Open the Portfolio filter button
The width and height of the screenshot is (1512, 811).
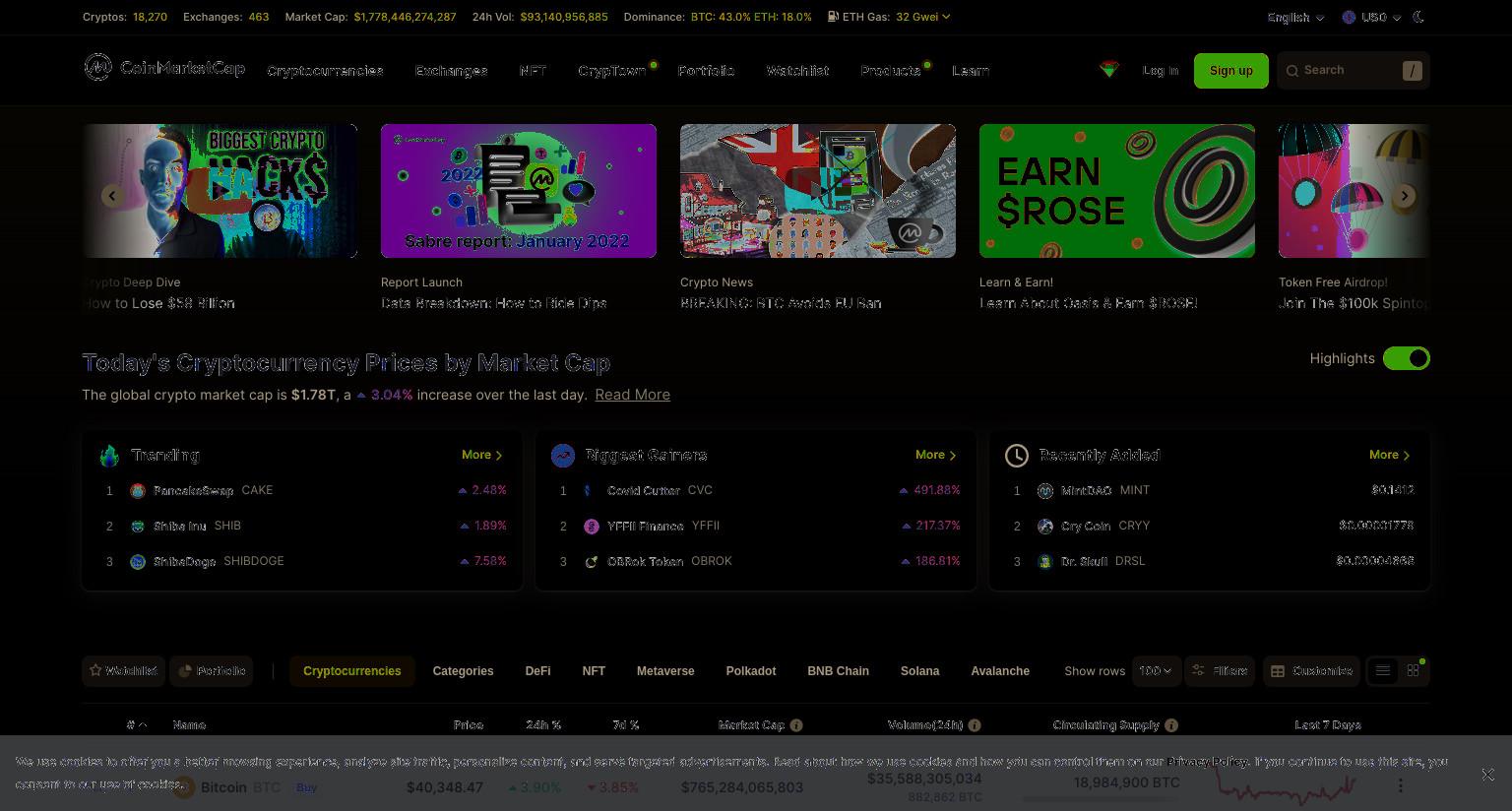[212, 670]
